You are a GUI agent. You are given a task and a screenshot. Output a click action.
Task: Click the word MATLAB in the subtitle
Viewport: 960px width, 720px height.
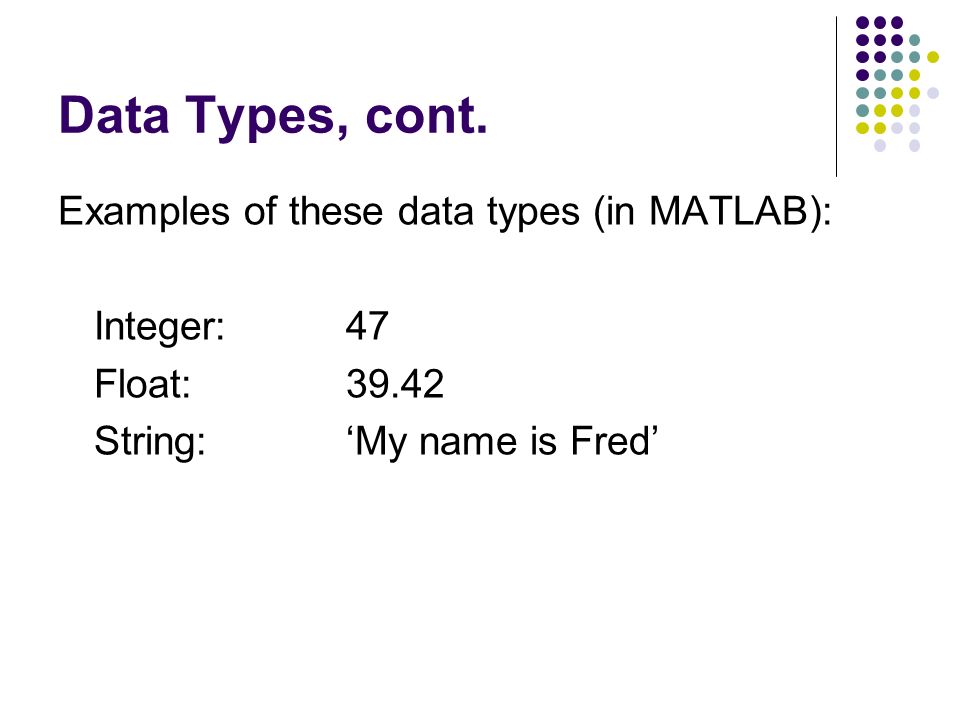click(727, 211)
